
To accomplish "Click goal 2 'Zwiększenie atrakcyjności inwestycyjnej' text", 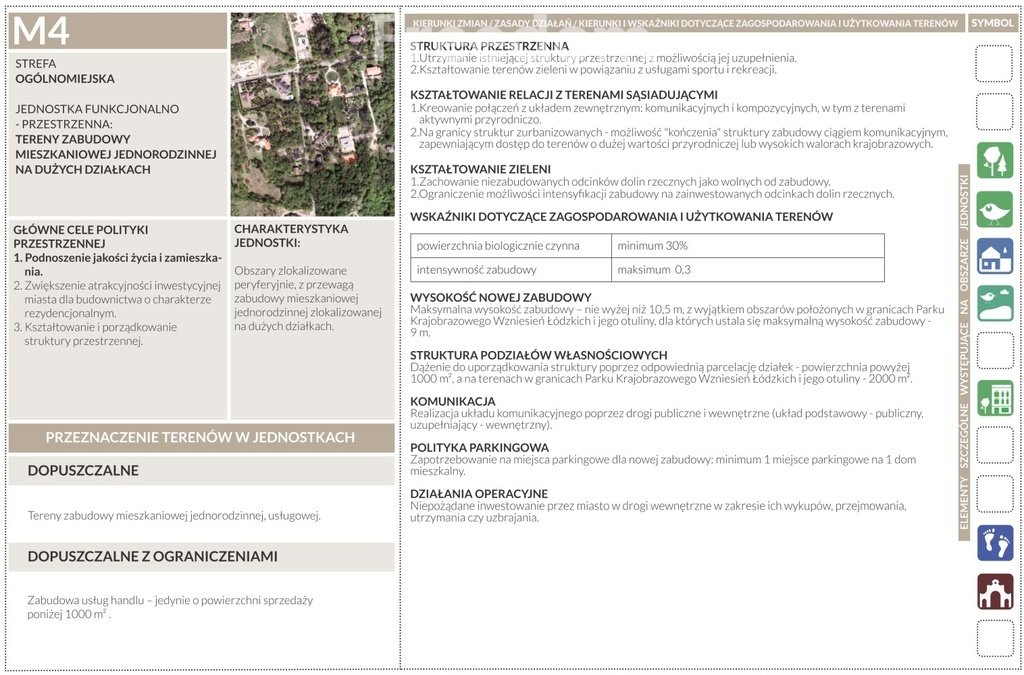I will click(118, 299).
